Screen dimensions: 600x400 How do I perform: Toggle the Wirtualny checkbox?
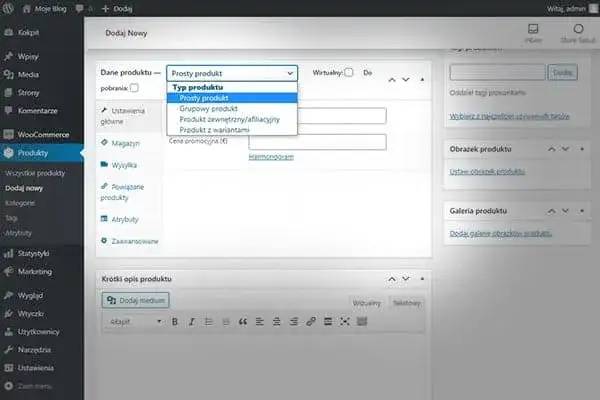coord(349,72)
